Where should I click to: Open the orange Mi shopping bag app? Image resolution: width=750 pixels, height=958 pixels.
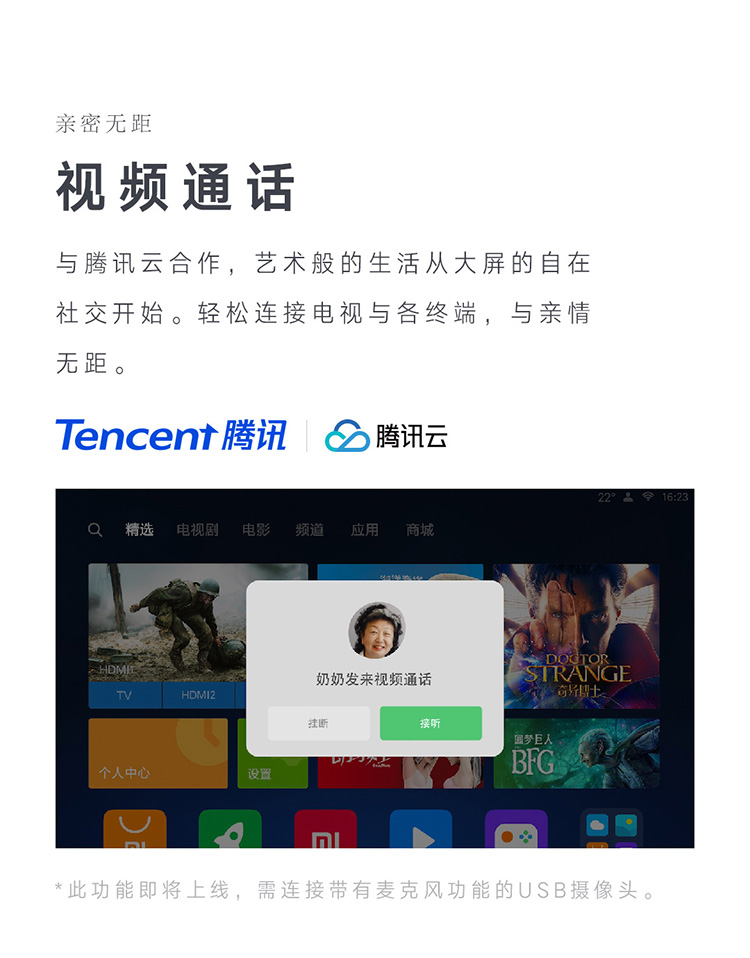pyautogui.click(x=135, y=829)
